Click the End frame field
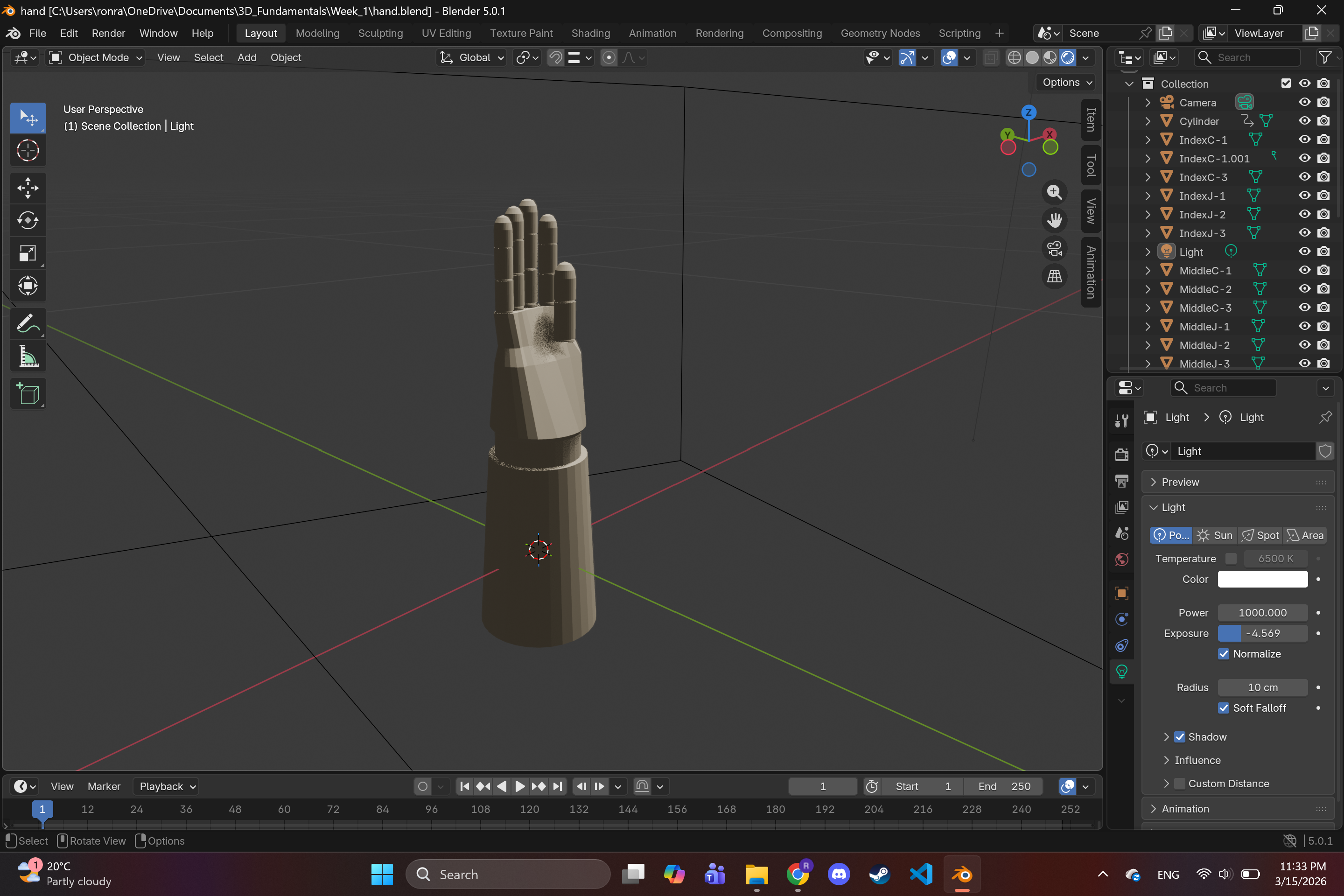The width and height of the screenshot is (1344, 896). pos(1003,786)
